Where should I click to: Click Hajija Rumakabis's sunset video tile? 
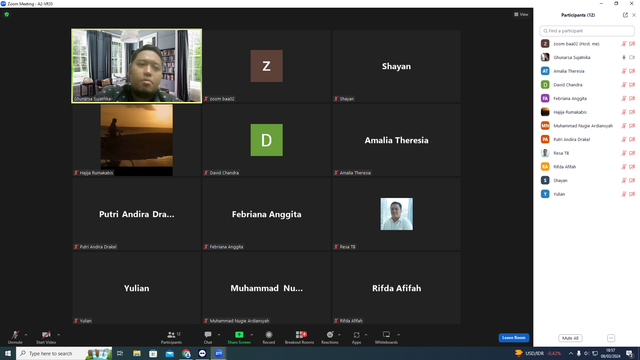tap(136, 140)
